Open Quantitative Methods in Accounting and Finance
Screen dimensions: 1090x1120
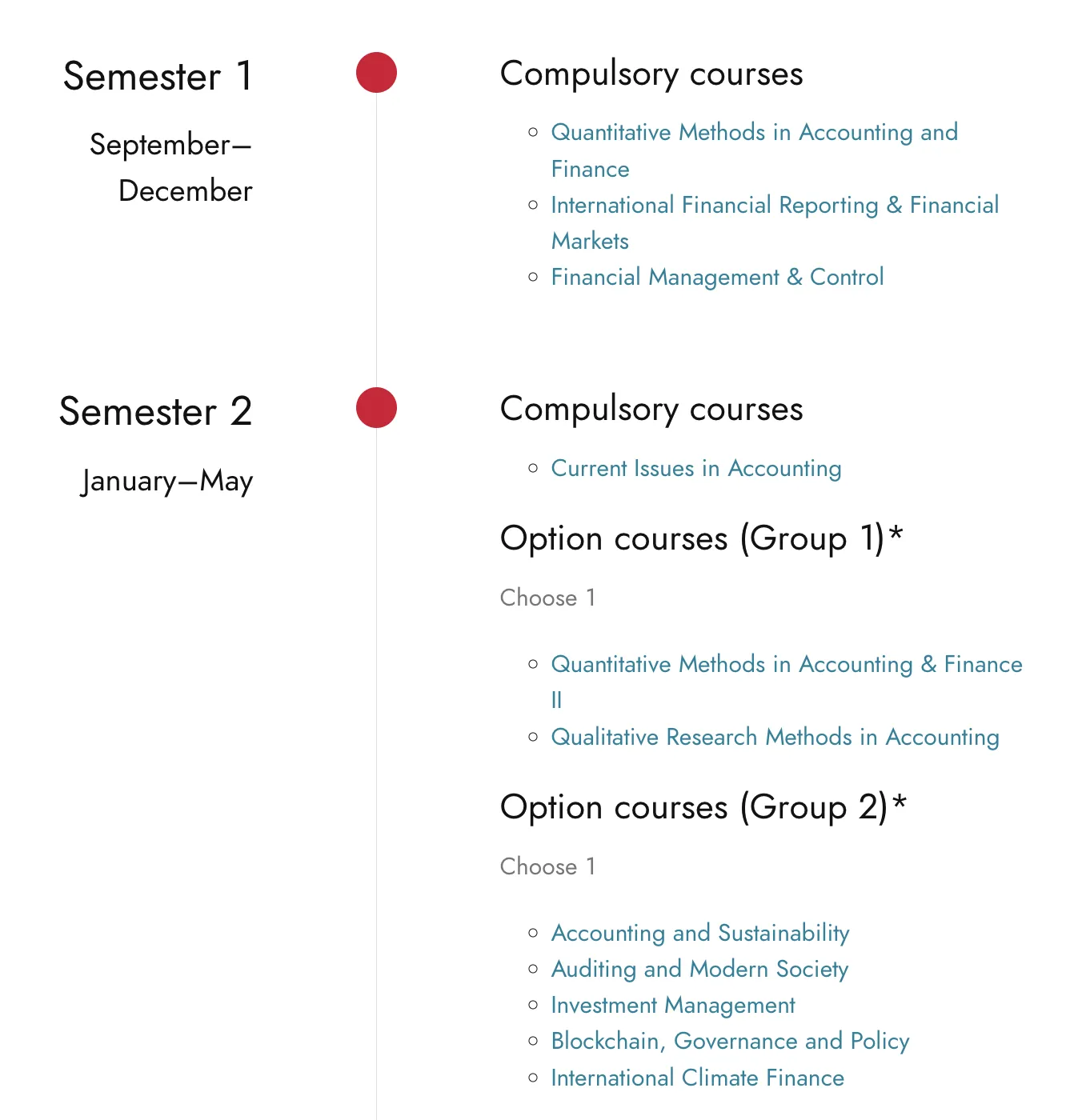click(754, 133)
